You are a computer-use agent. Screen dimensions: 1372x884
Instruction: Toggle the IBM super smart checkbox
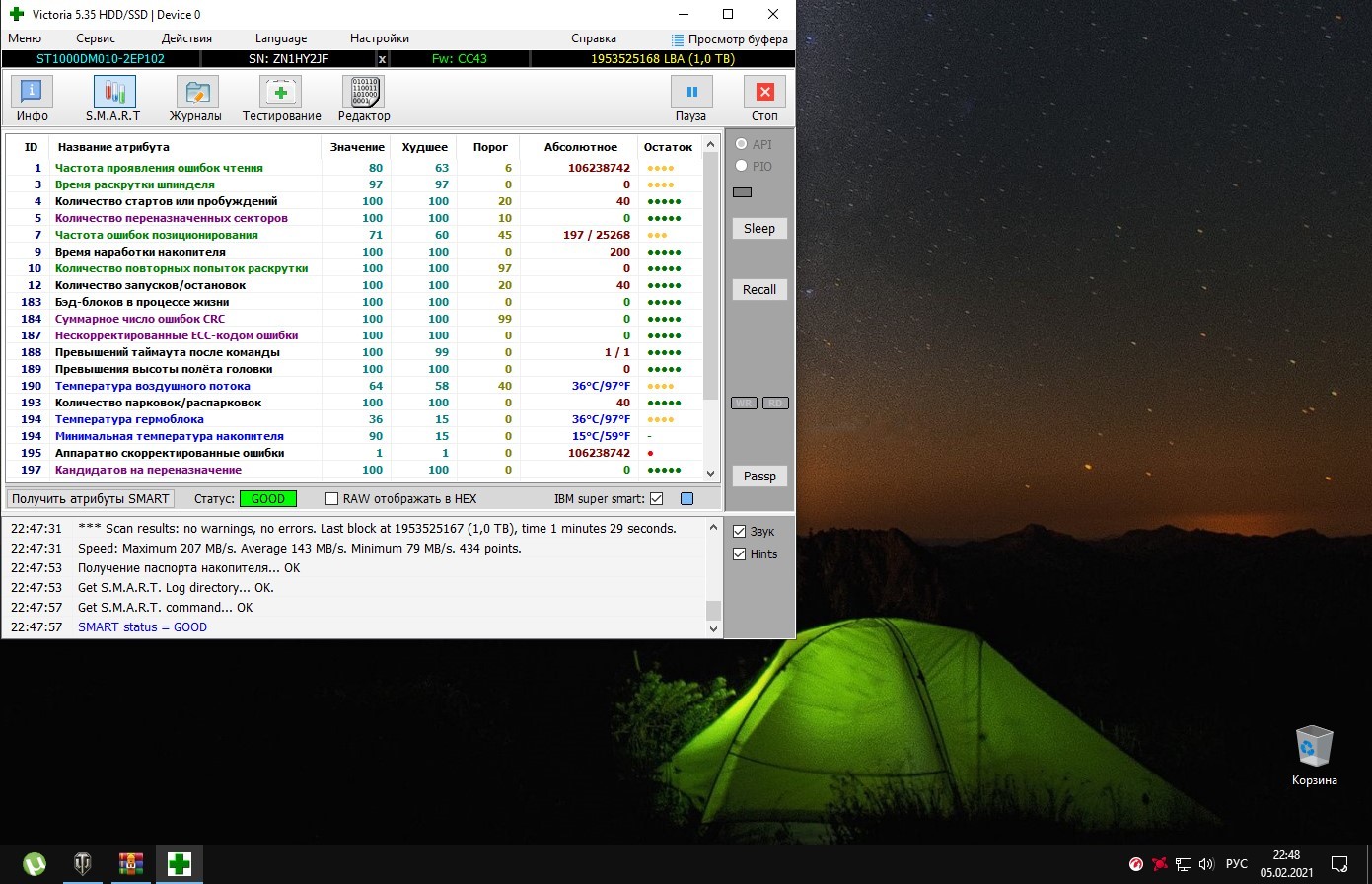click(x=656, y=499)
